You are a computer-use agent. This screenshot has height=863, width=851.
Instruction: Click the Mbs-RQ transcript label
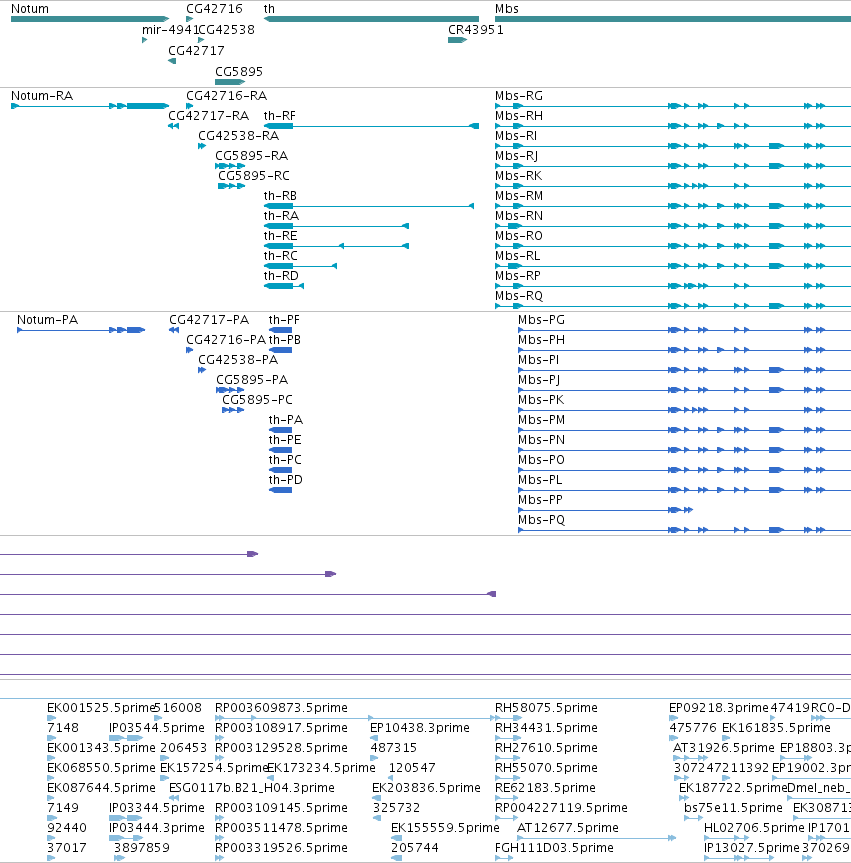(x=519, y=296)
